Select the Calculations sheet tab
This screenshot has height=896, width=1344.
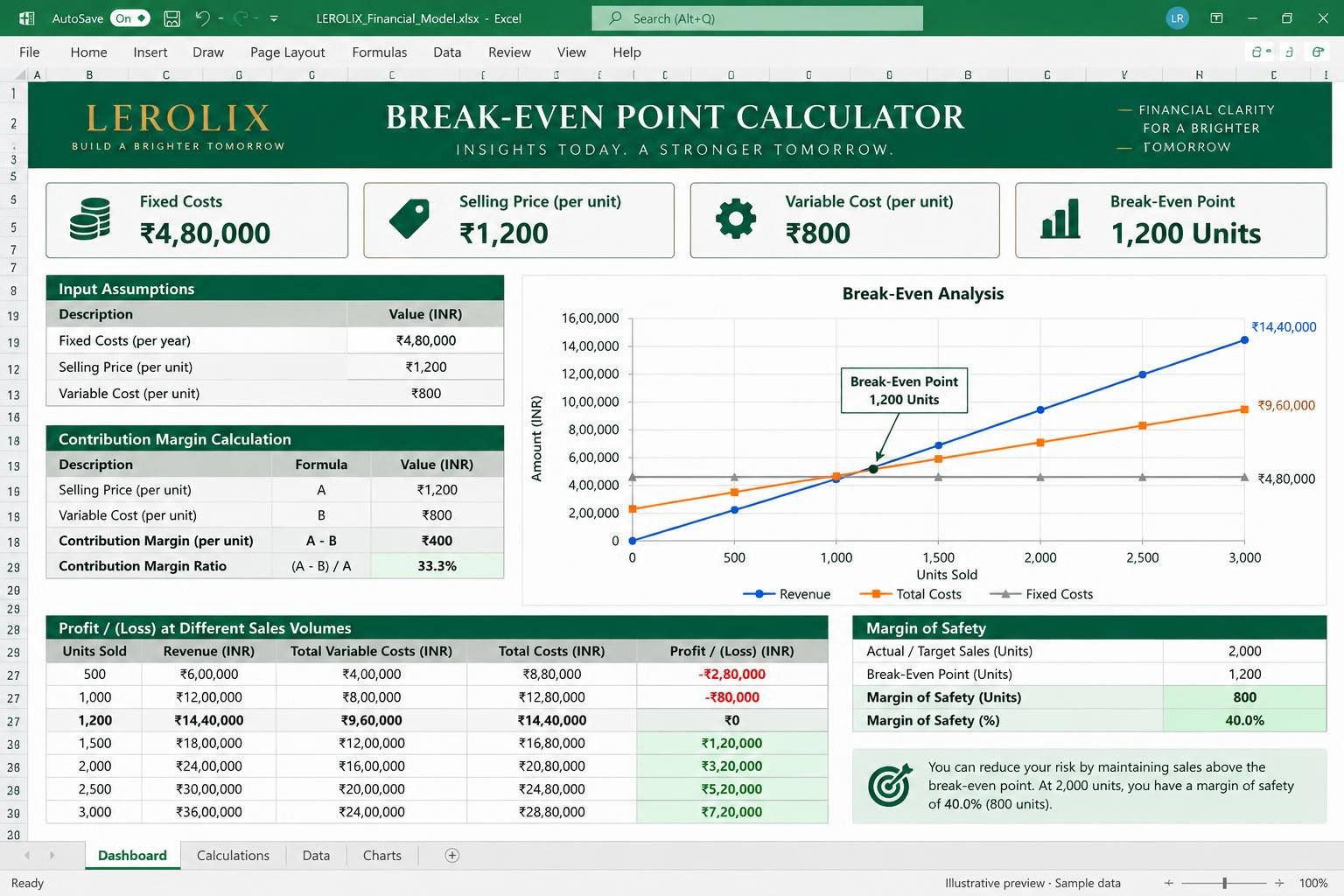tap(233, 856)
